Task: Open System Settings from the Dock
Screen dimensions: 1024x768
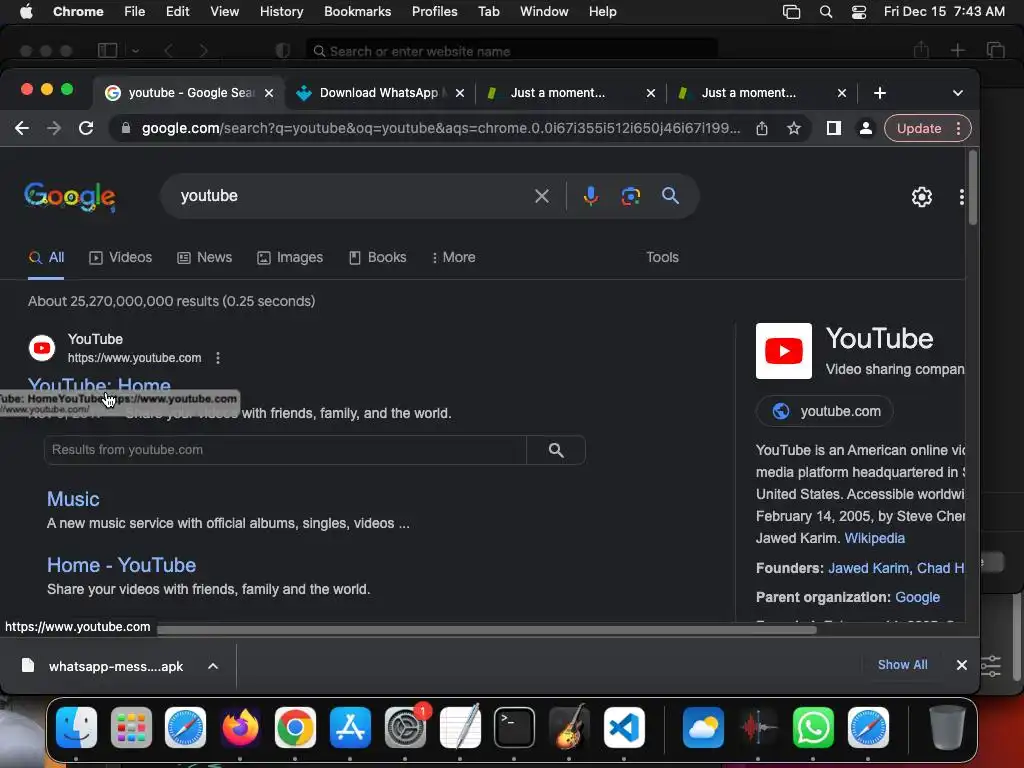Action: (x=405, y=727)
